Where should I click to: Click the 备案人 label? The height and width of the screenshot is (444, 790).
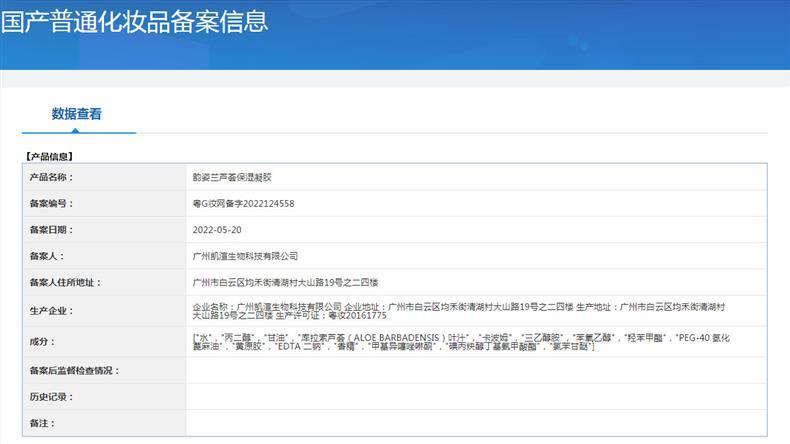click(x=47, y=256)
